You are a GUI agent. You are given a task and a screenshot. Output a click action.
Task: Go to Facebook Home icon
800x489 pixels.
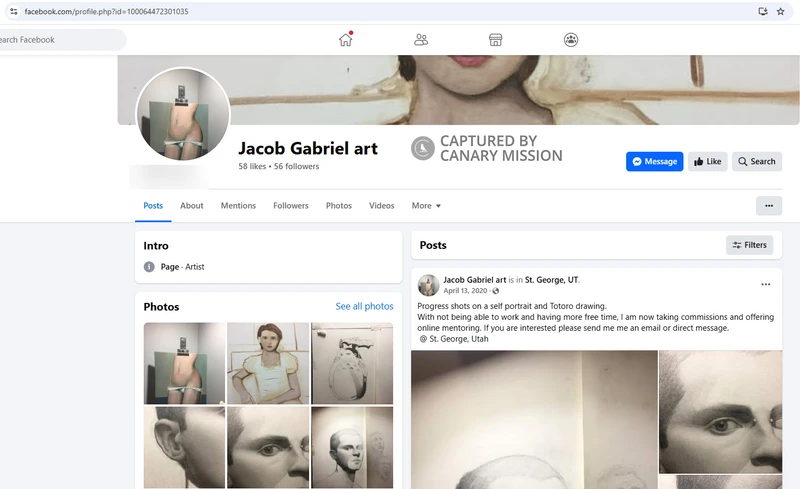click(x=345, y=39)
